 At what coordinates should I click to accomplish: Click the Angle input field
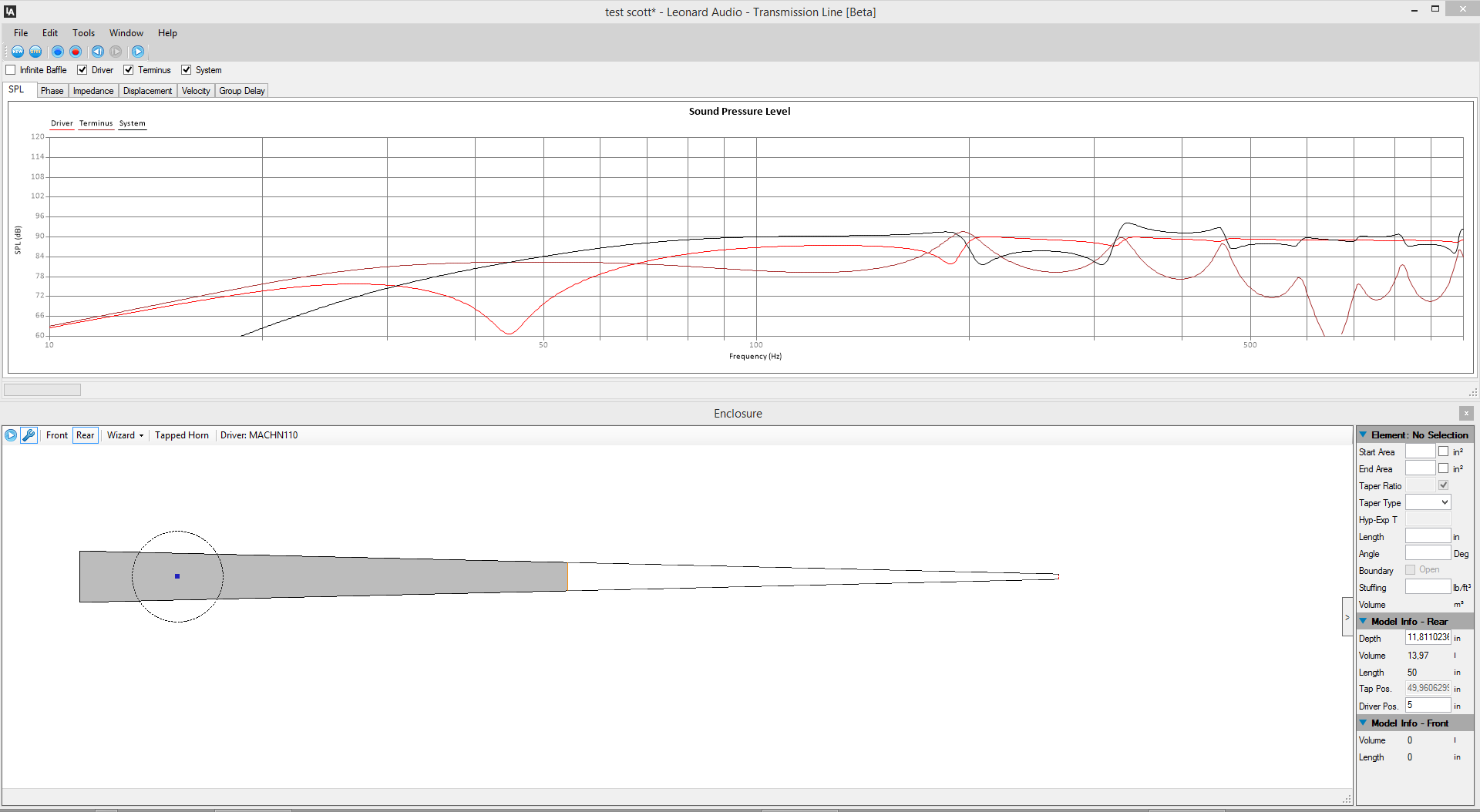coord(1428,553)
